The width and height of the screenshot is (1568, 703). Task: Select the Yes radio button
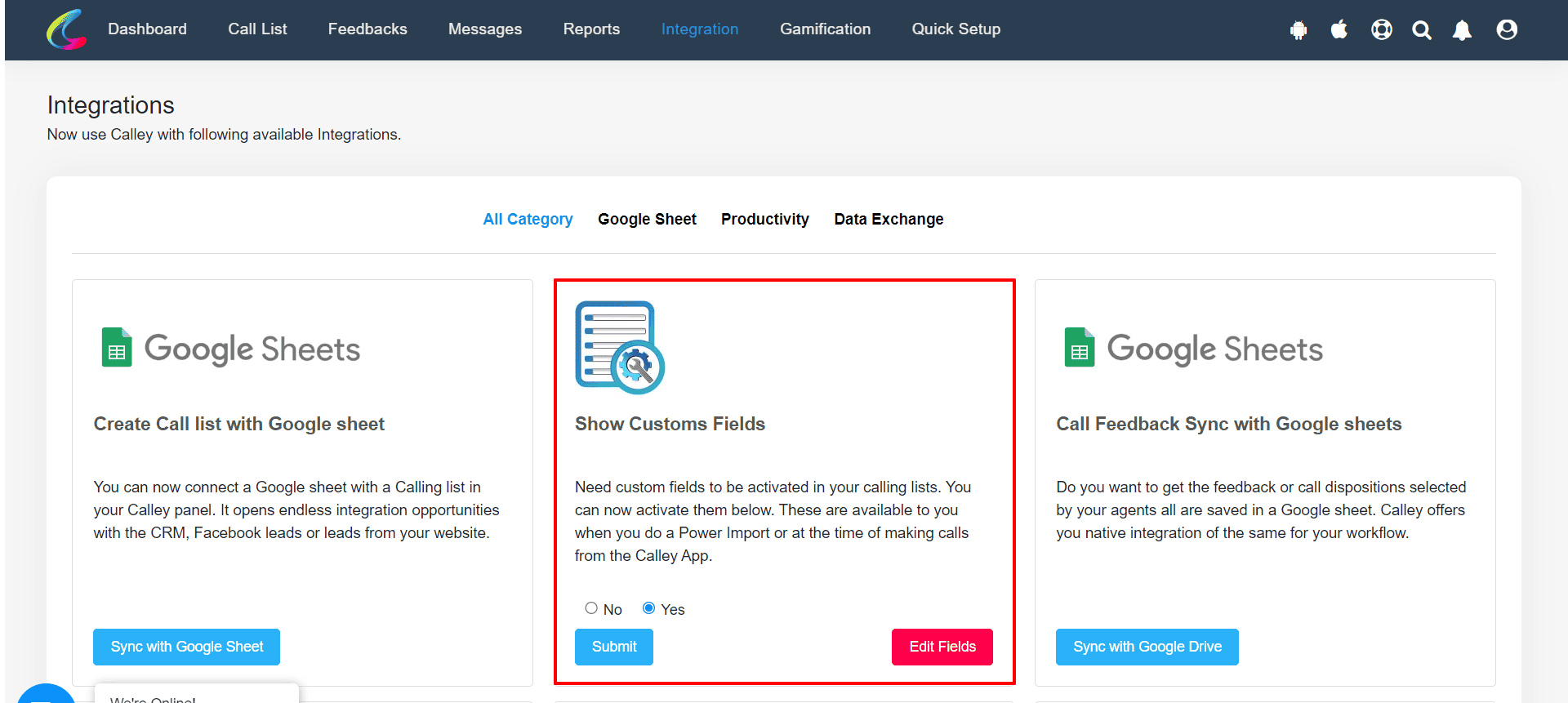click(x=648, y=608)
